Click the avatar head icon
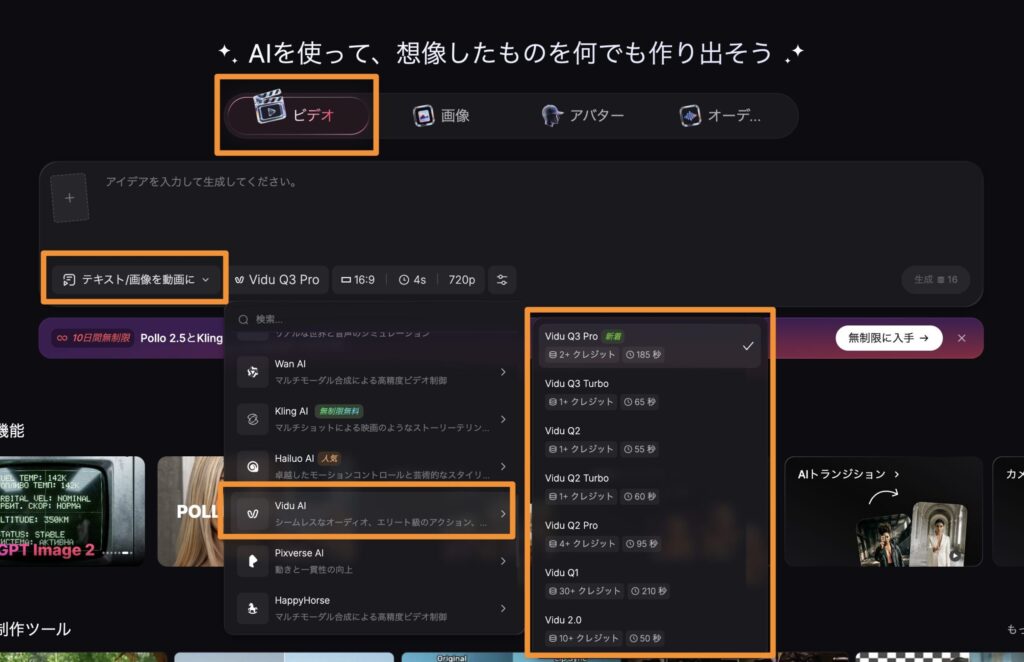 (x=552, y=116)
